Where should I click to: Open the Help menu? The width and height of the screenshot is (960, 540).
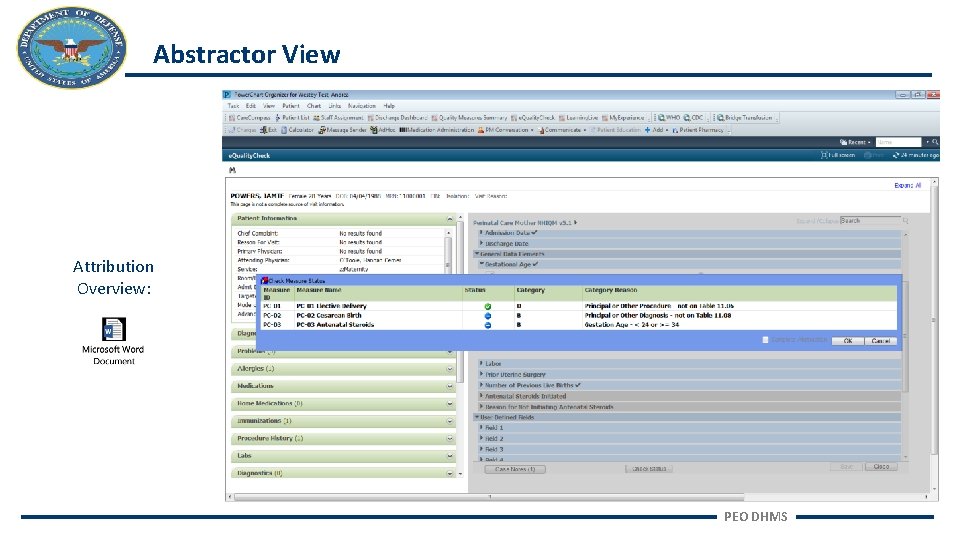click(389, 106)
